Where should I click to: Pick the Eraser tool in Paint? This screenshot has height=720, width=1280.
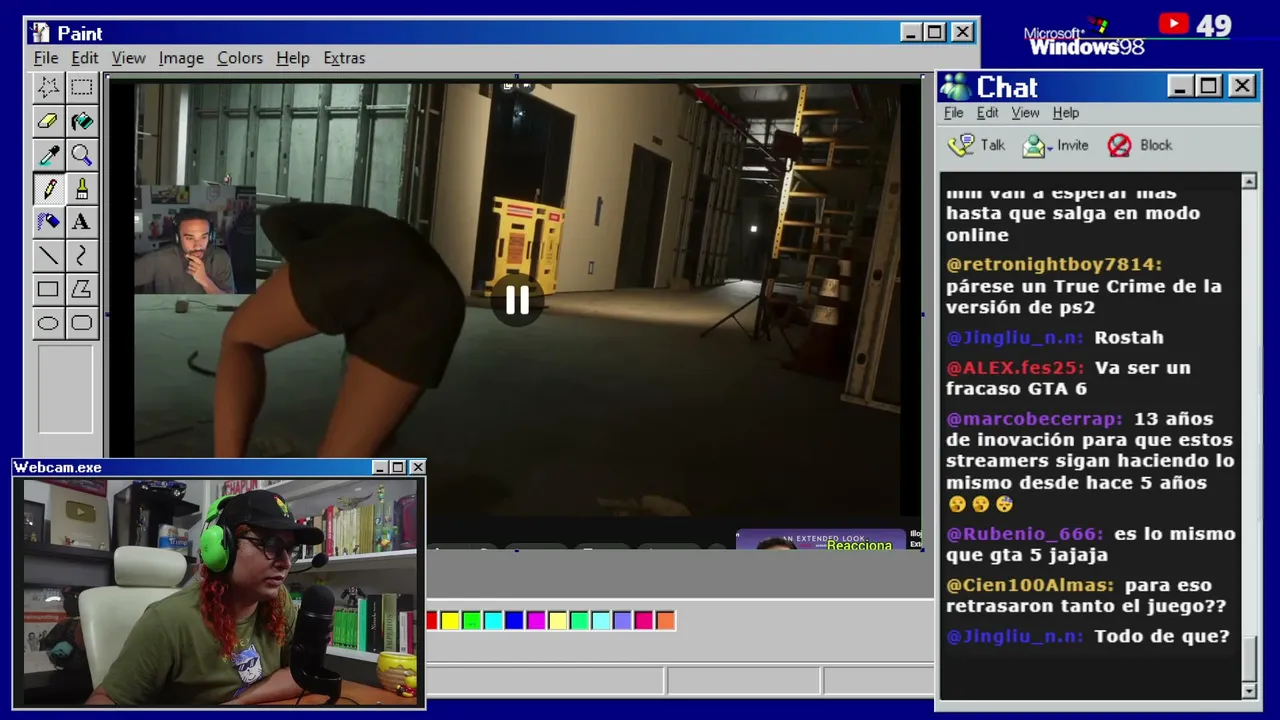pyautogui.click(x=48, y=121)
